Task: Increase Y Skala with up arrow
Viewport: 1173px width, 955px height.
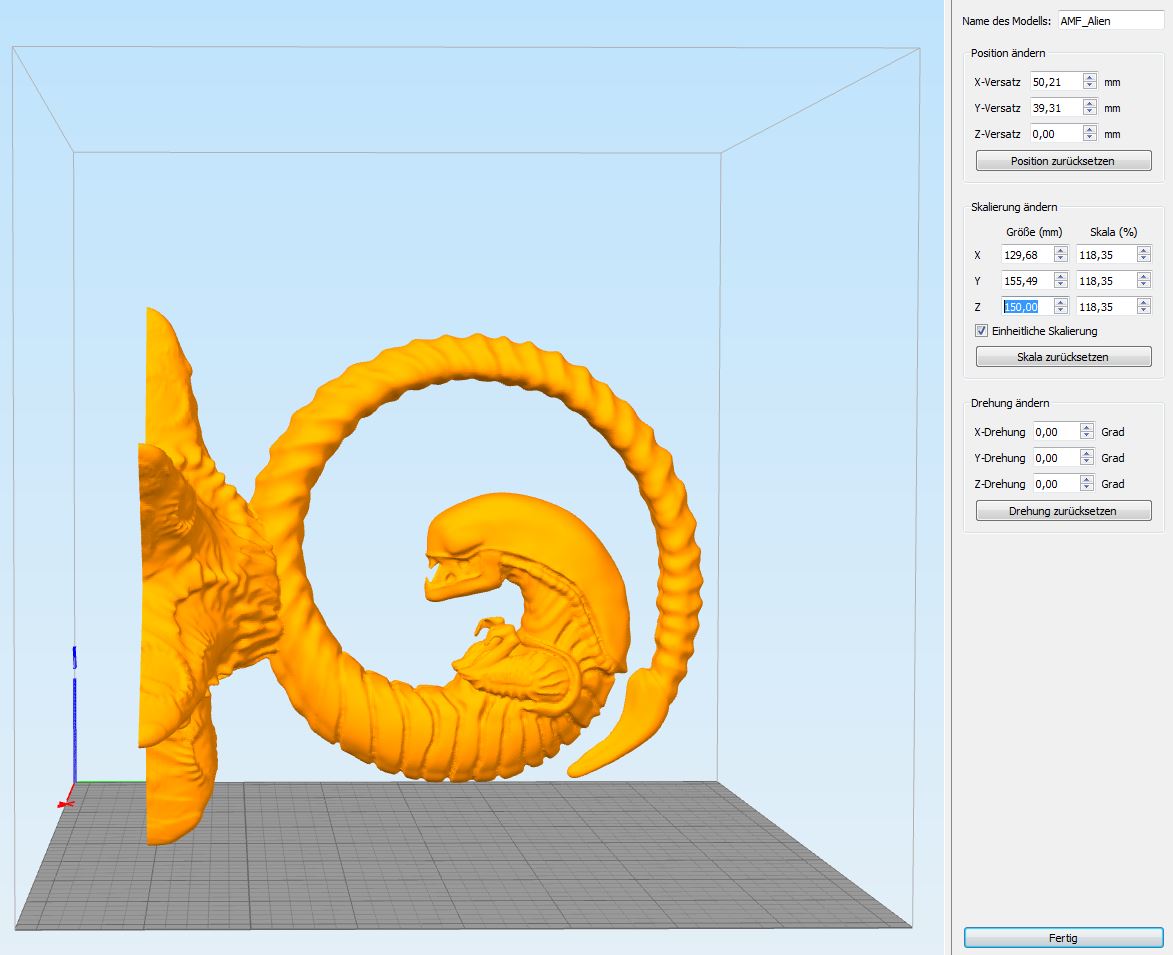Action: [1144, 277]
